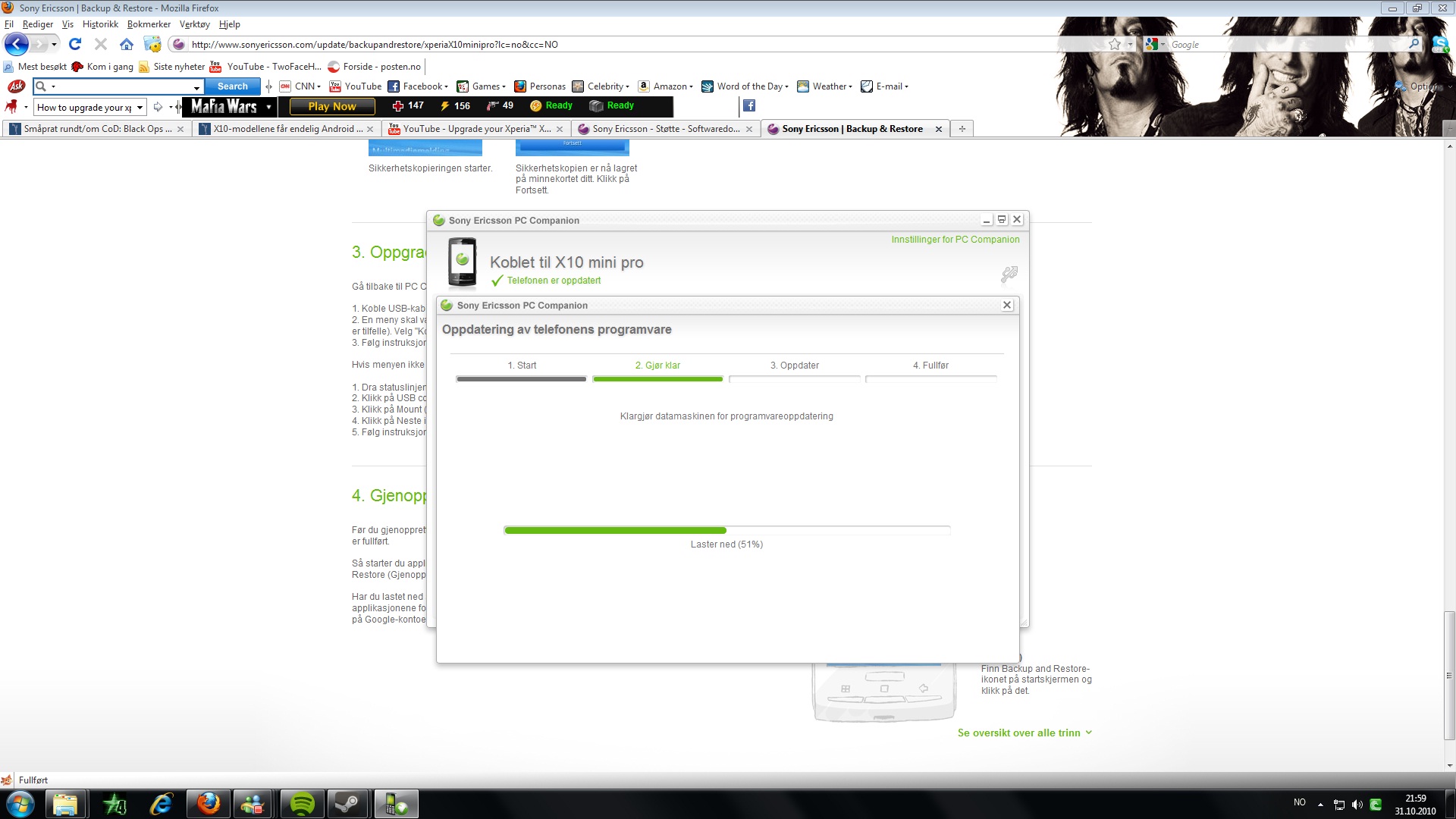The image size is (1456, 819).
Task: Click Se oversikt over alle trinn link
Action: click(x=1025, y=733)
